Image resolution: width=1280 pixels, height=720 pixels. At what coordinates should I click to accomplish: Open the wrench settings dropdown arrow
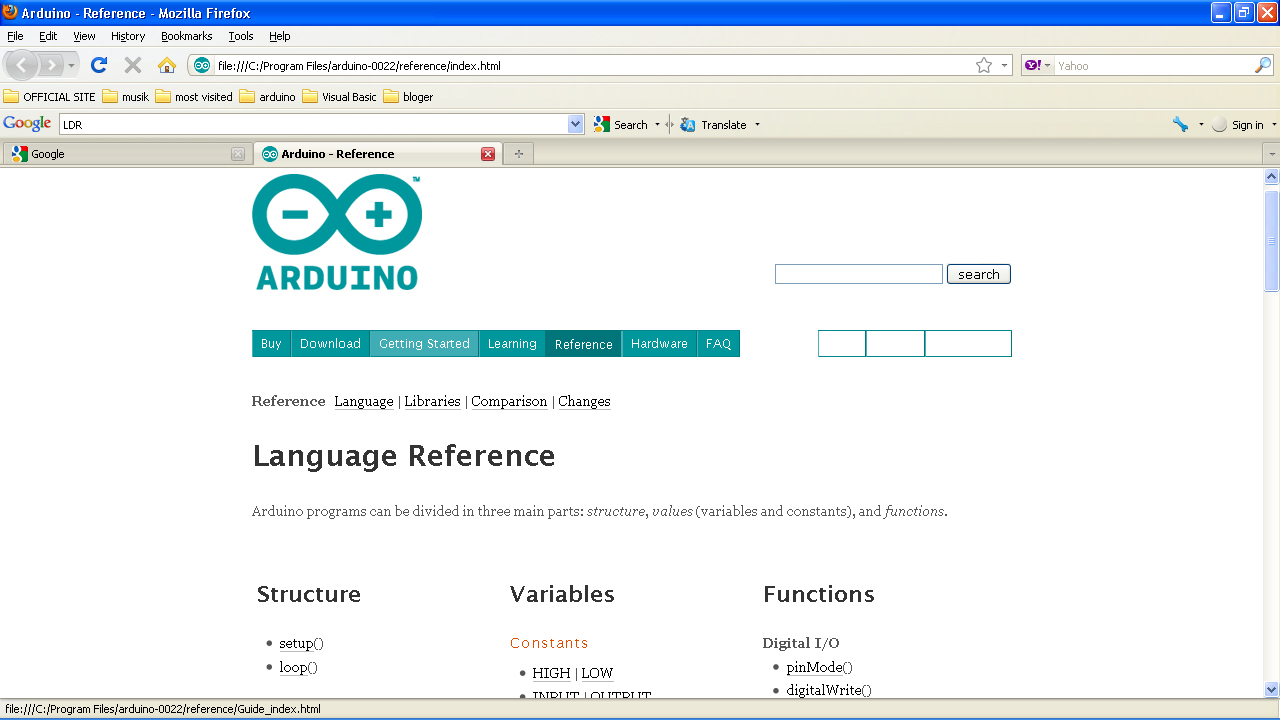coord(1201,125)
